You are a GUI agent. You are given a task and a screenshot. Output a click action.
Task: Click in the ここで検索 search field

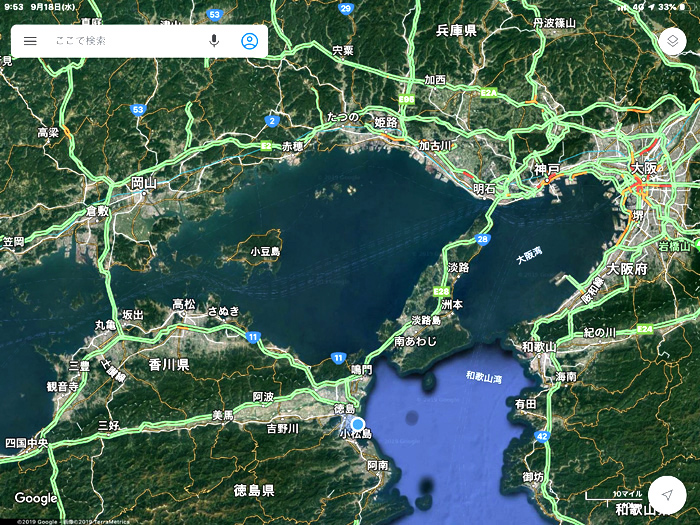click(x=127, y=41)
